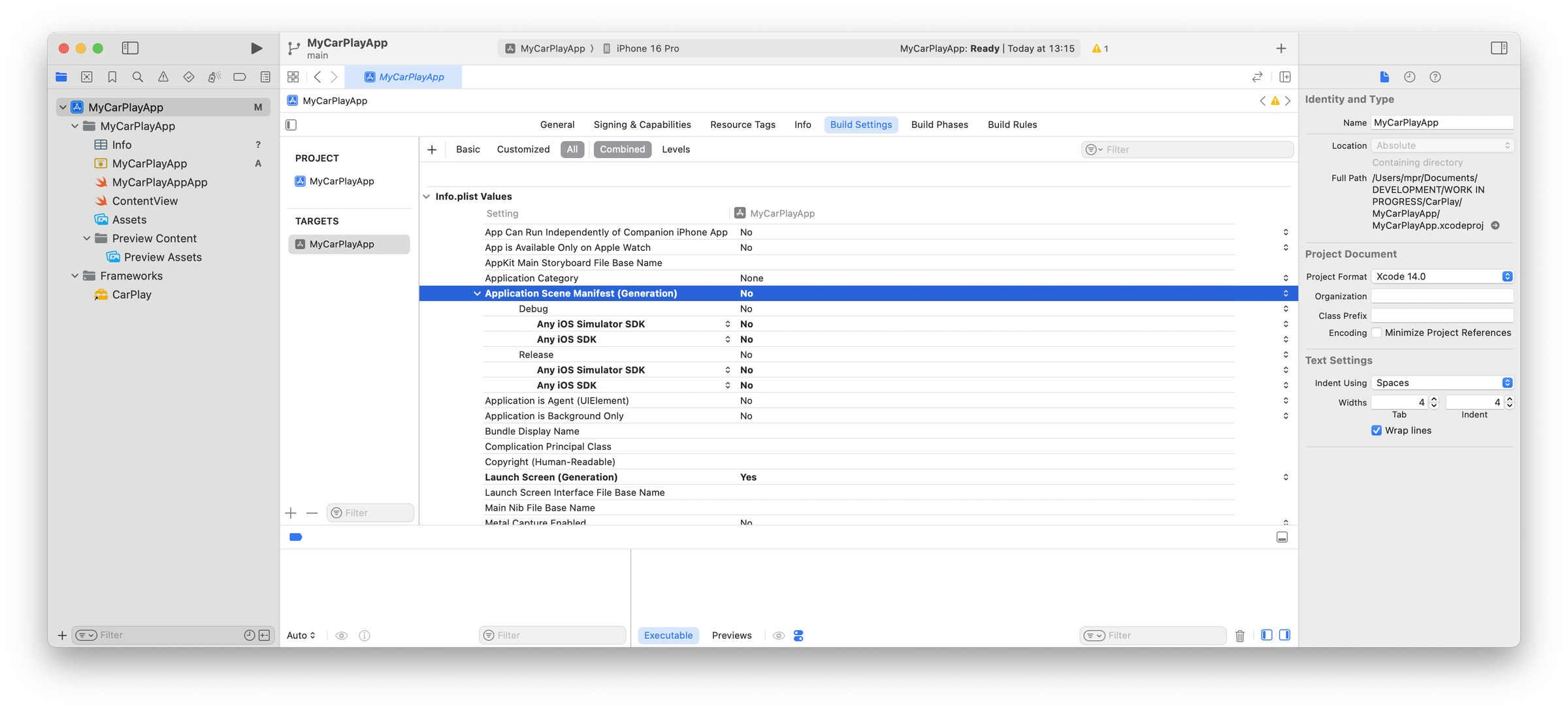The height and width of the screenshot is (710, 1568).
Task: Open the Find navigator magnifier icon
Action: (x=137, y=77)
